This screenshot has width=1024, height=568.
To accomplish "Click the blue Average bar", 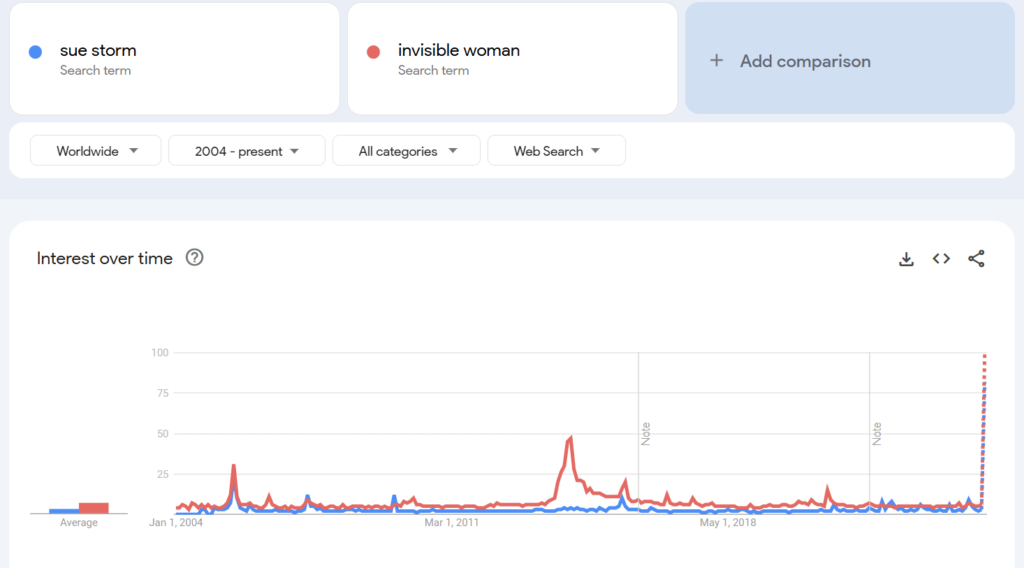I will [x=64, y=510].
